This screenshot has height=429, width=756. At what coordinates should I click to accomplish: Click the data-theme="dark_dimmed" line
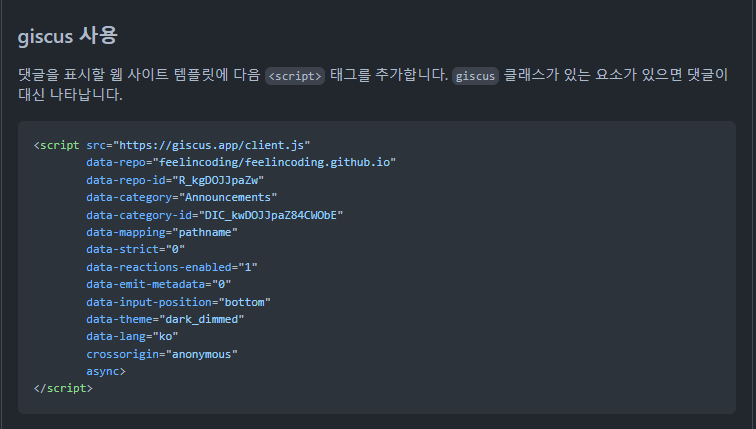click(165, 320)
